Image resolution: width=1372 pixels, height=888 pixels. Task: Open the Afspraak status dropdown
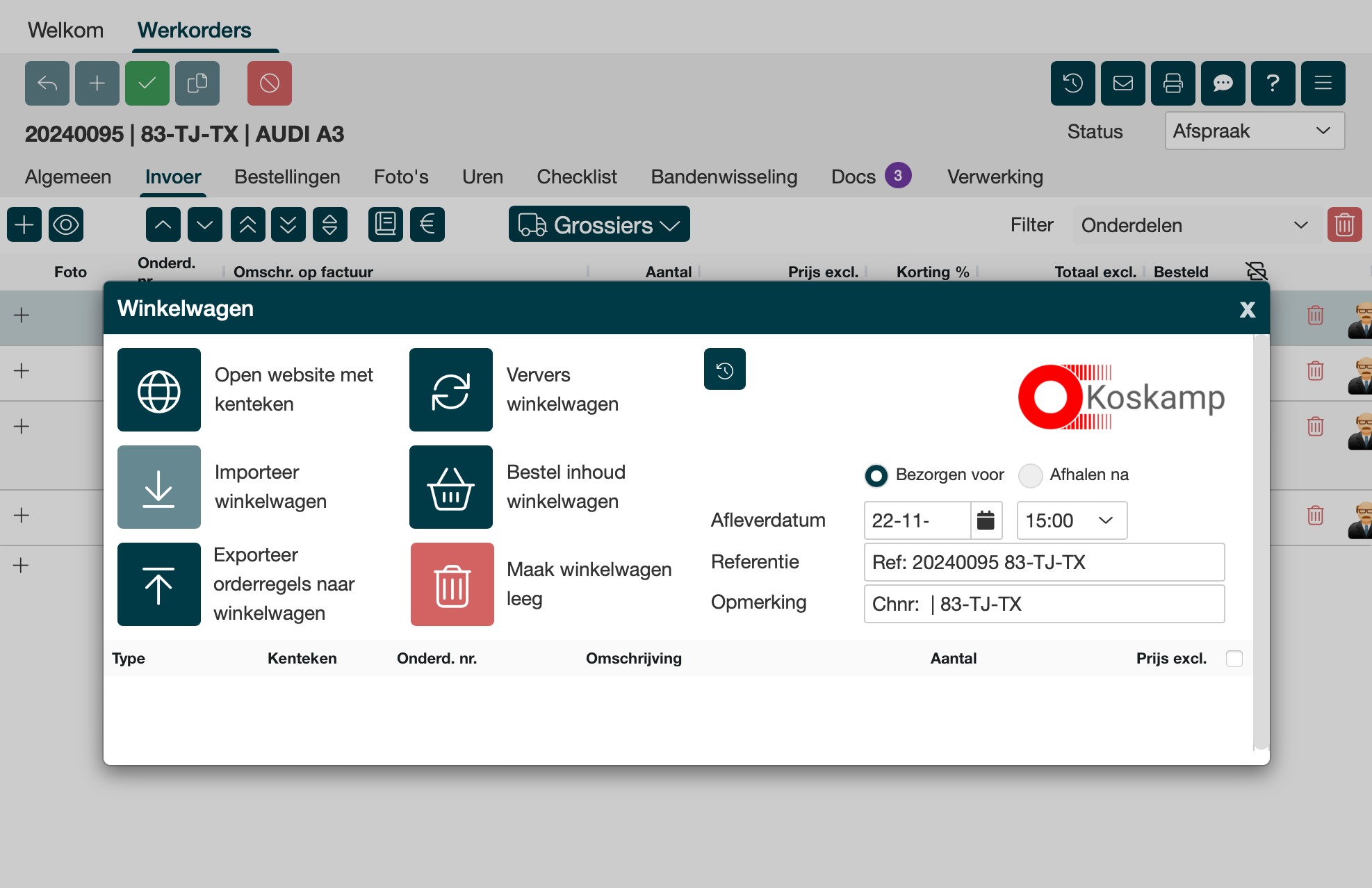(1254, 131)
